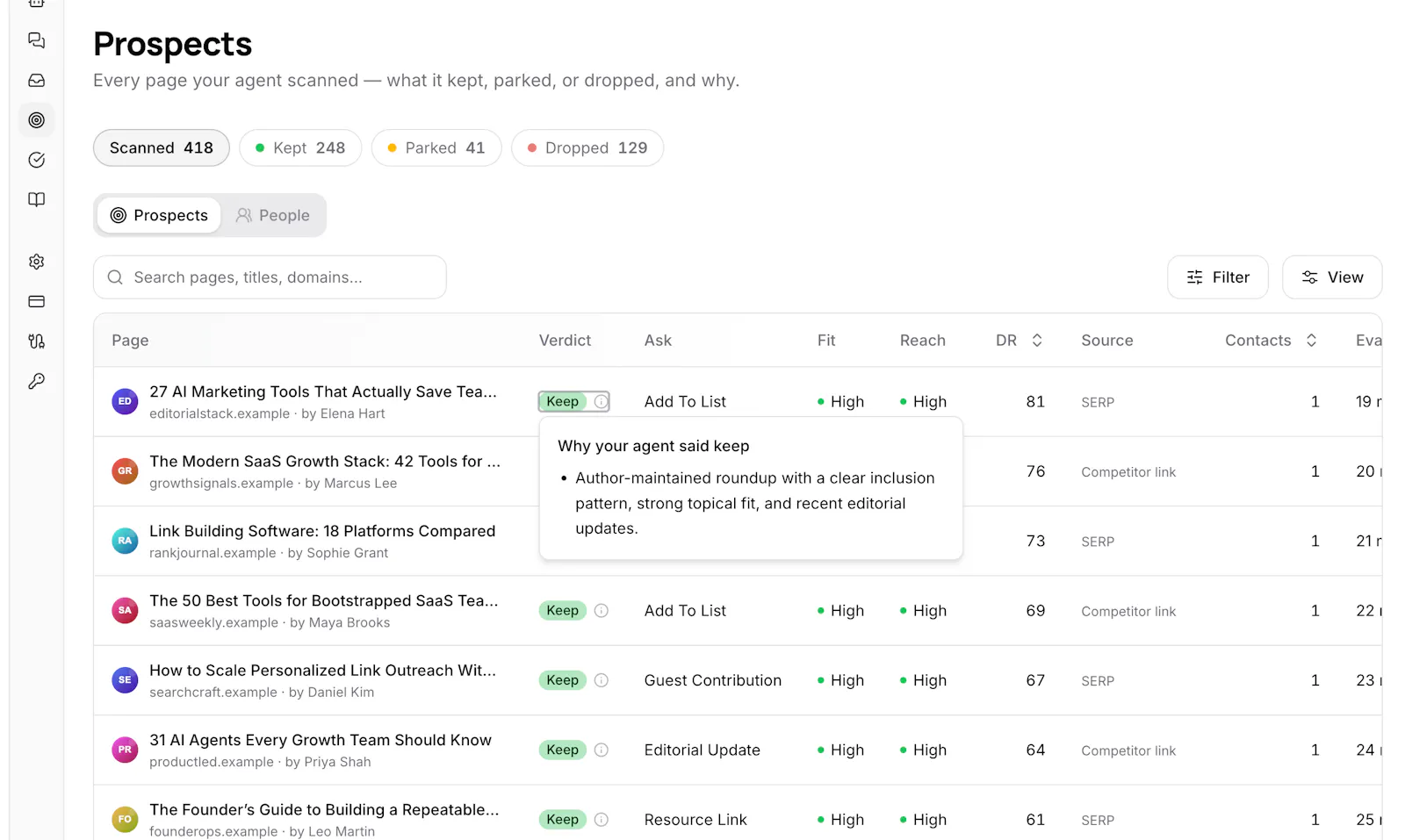Click Keep badge on How to Scale row
This screenshot has width=1405, height=840.
pyautogui.click(x=562, y=680)
